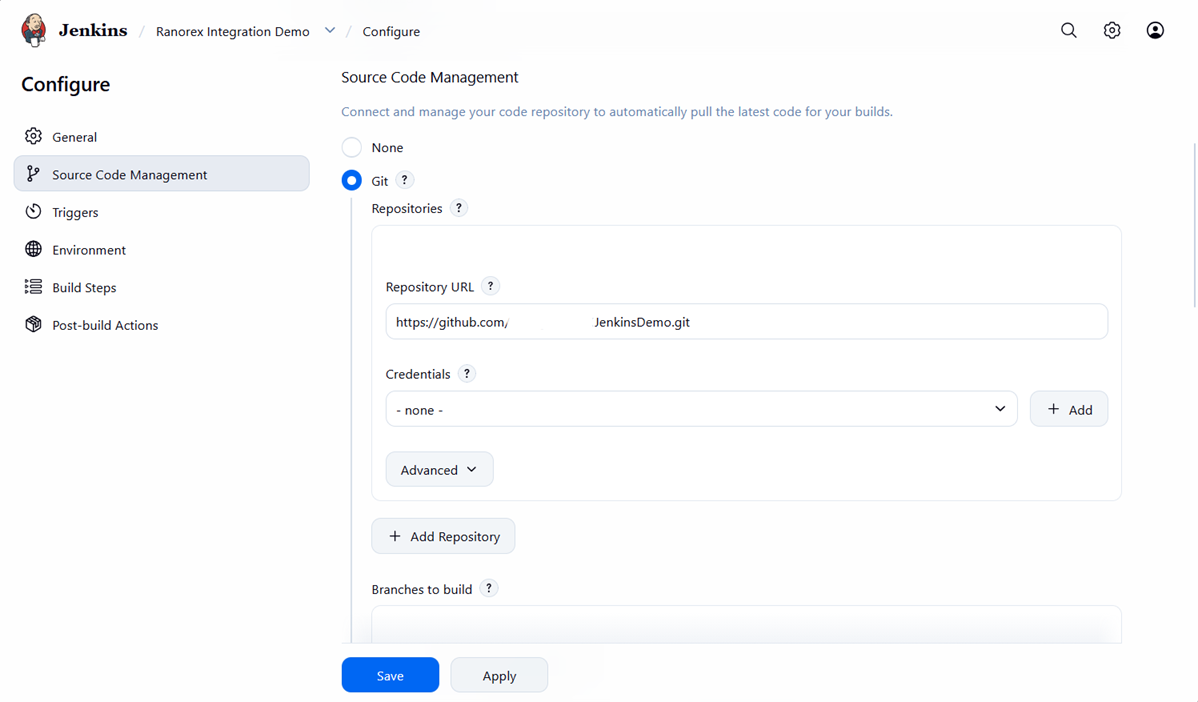1198x702 pixels.
Task: Apply the configuration changes
Action: click(499, 675)
